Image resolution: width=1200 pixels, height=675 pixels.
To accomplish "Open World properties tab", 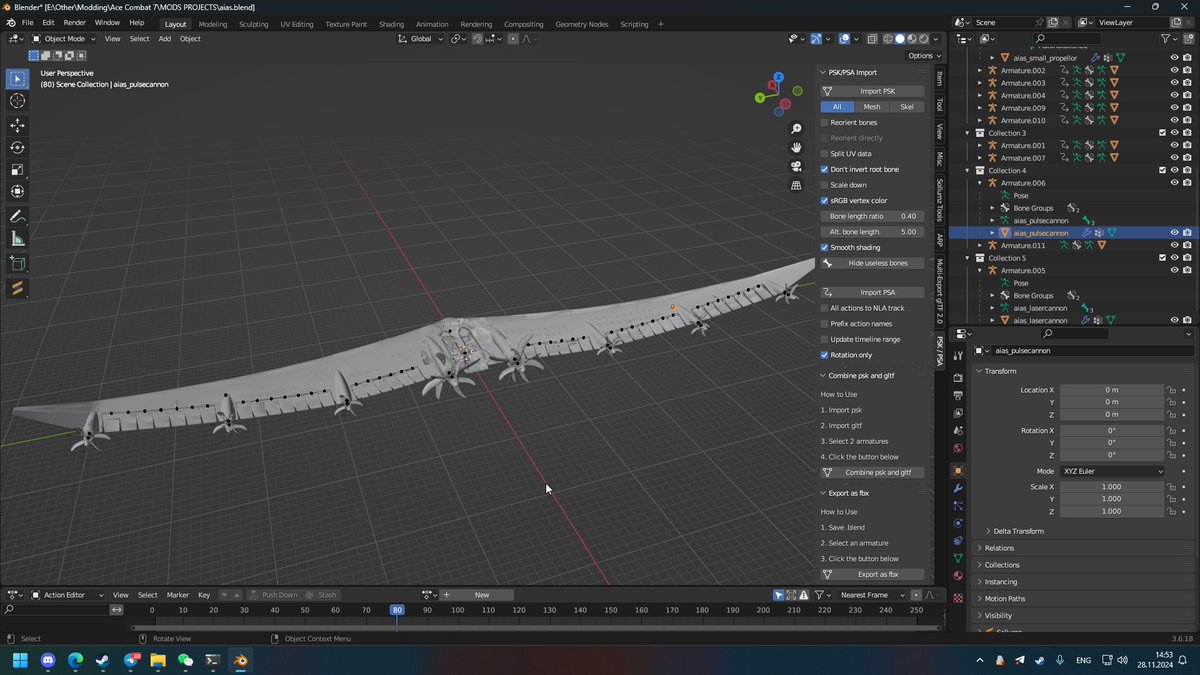I will 958,447.
